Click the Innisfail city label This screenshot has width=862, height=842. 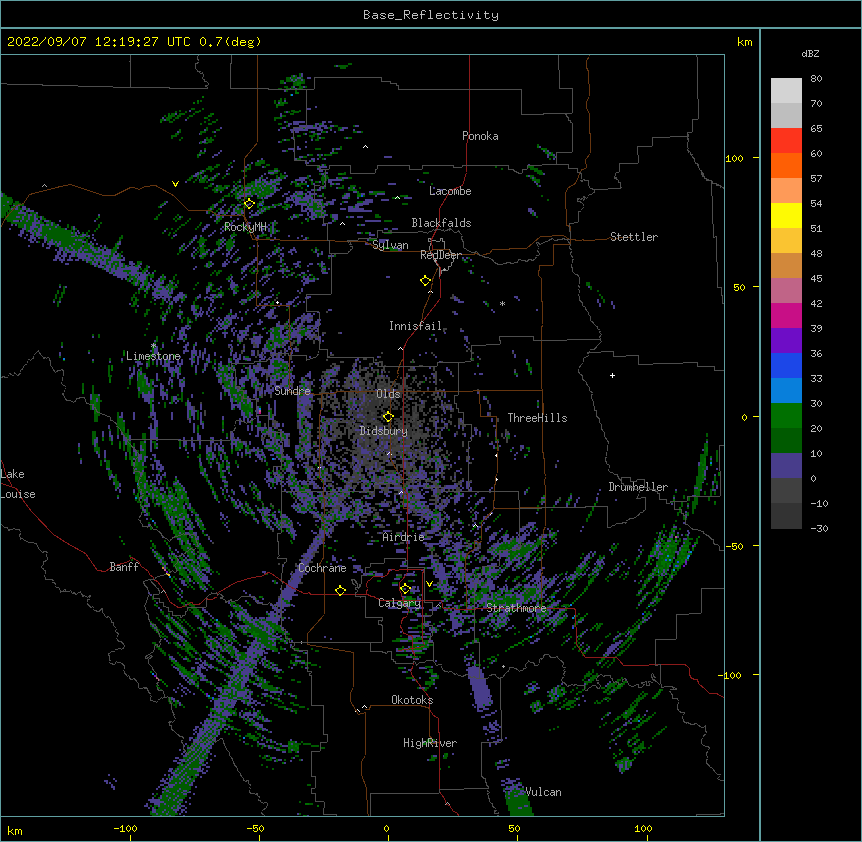416,326
